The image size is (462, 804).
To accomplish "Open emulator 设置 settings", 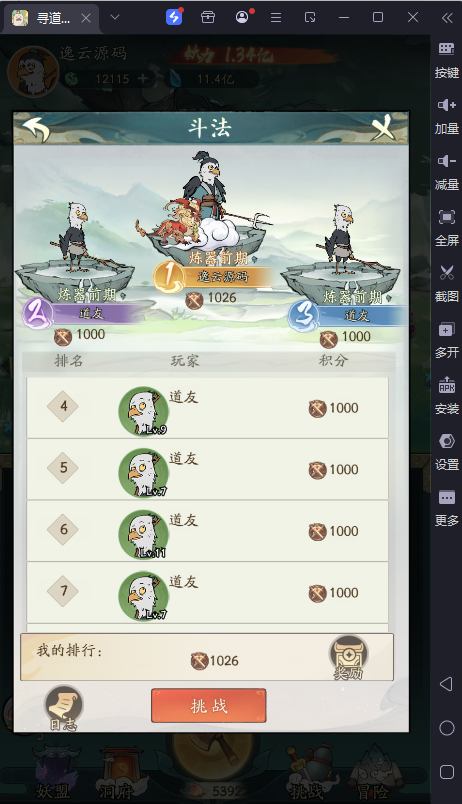I will tap(447, 452).
